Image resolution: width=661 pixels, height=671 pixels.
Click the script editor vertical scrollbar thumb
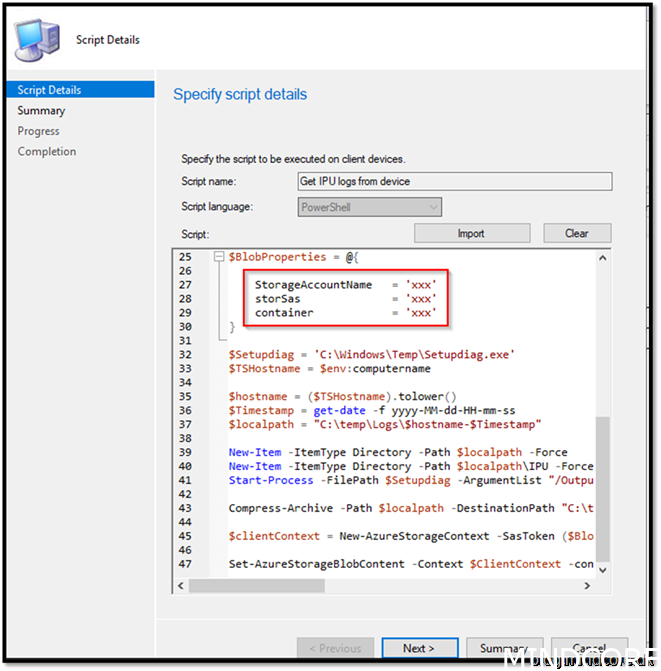coord(603,490)
